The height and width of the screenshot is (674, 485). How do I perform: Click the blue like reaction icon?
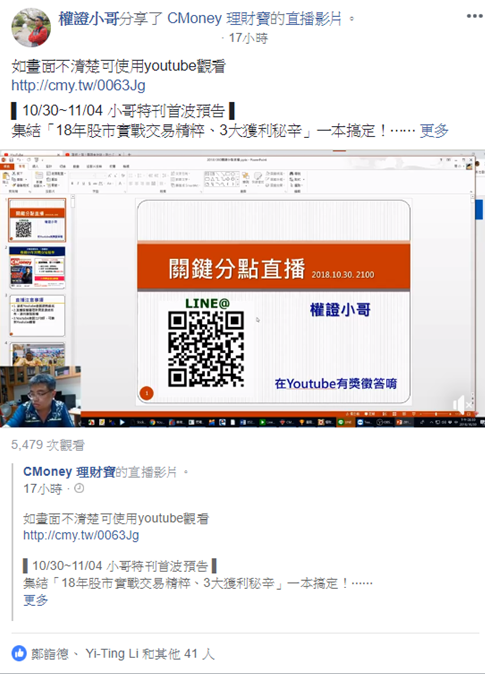click(18, 654)
